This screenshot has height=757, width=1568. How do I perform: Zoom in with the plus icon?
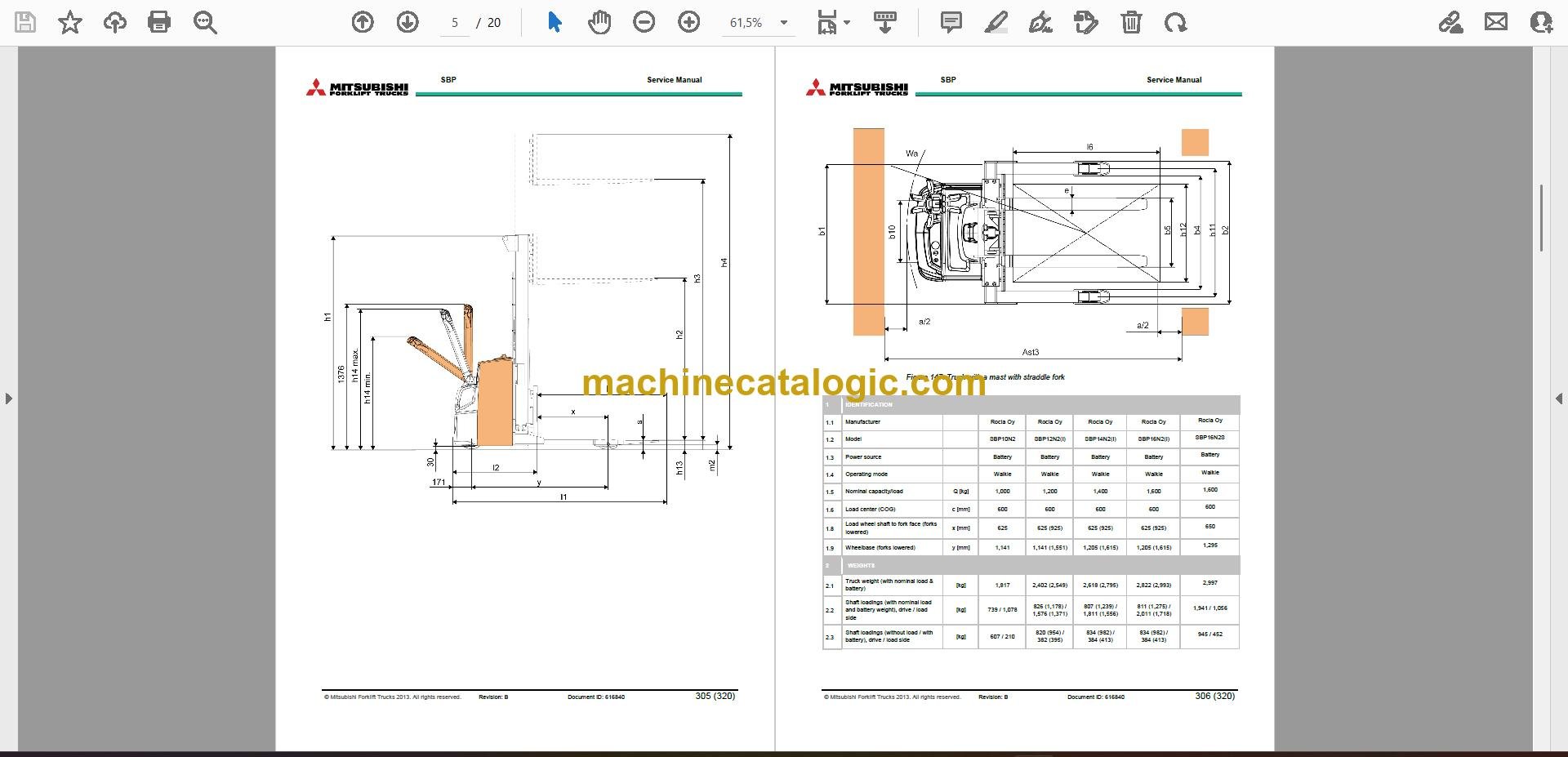pyautogui.click(x=689, y=22)
